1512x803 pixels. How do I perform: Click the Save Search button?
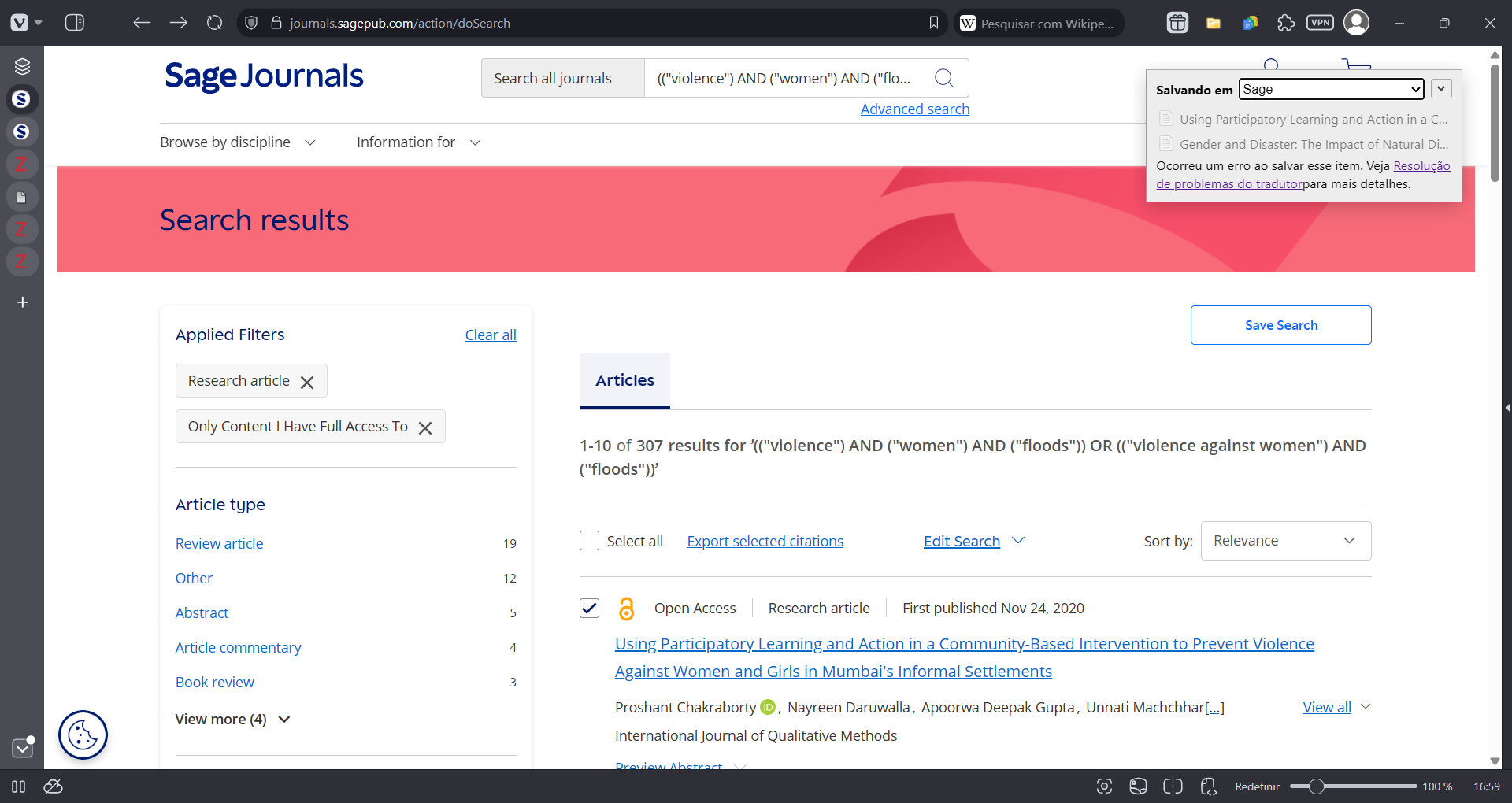pos(1280,325)
